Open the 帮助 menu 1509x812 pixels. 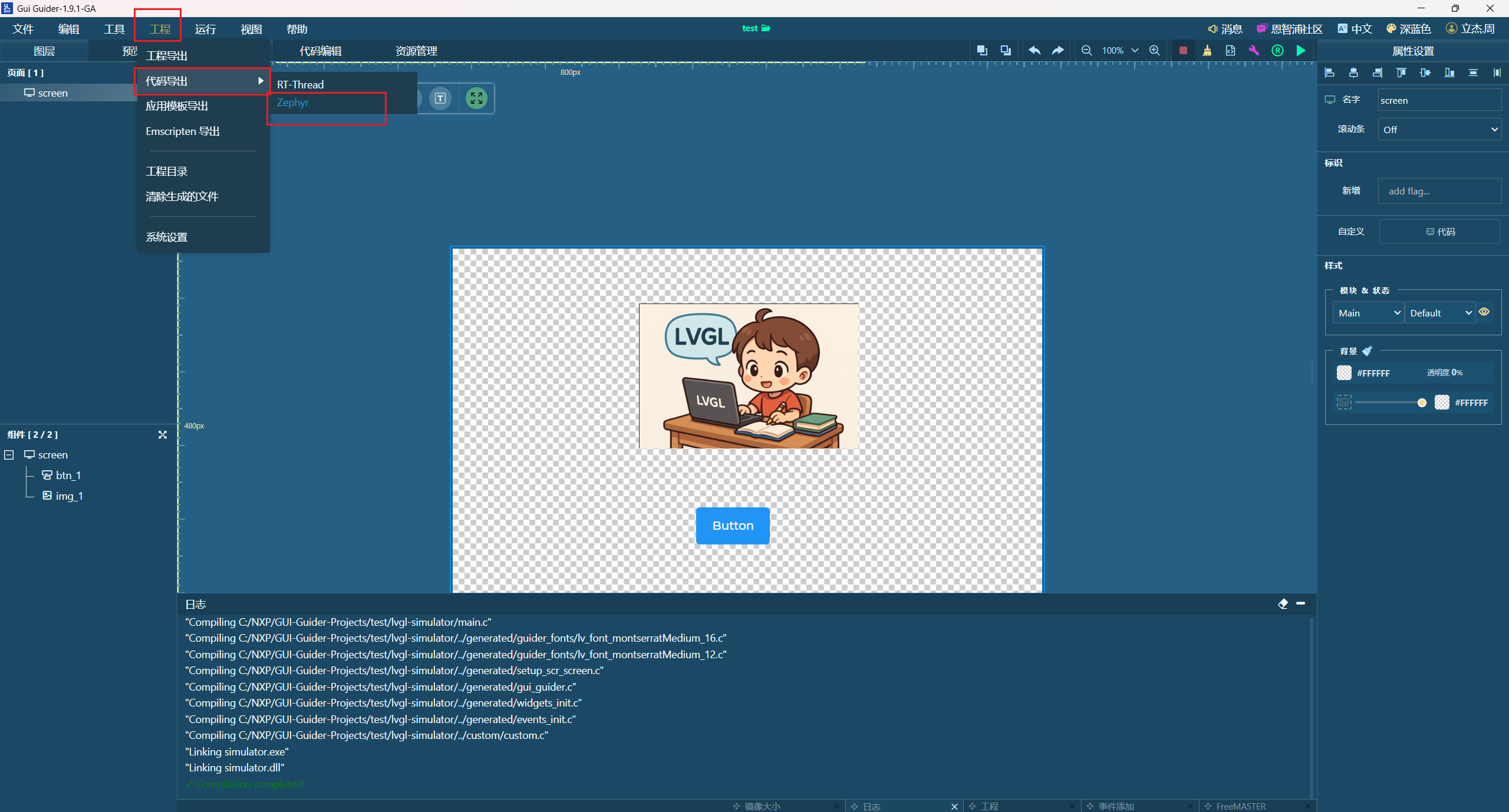[x=296, y=29]
